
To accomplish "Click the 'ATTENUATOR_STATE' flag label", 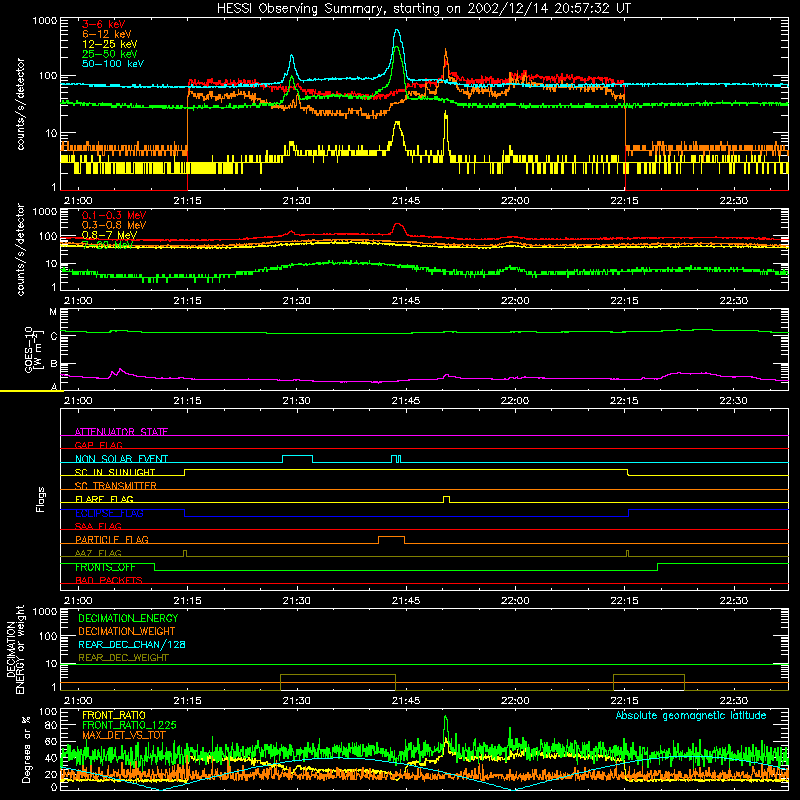I will [121, 432].
